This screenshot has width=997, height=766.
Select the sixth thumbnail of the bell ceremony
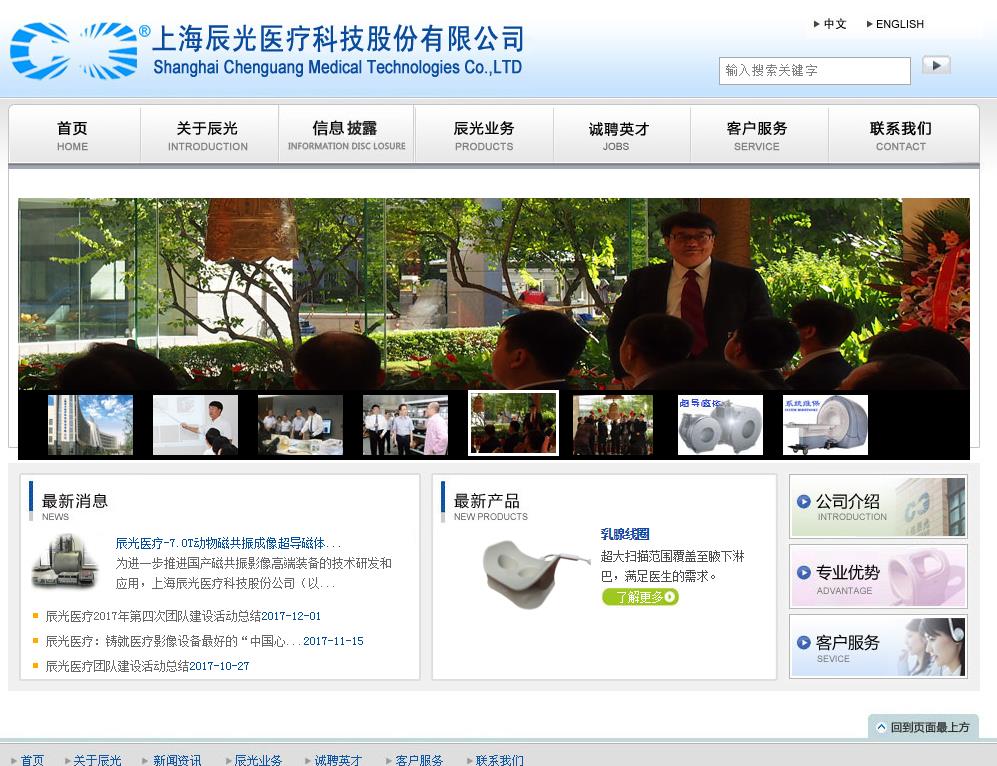point(613,425)
